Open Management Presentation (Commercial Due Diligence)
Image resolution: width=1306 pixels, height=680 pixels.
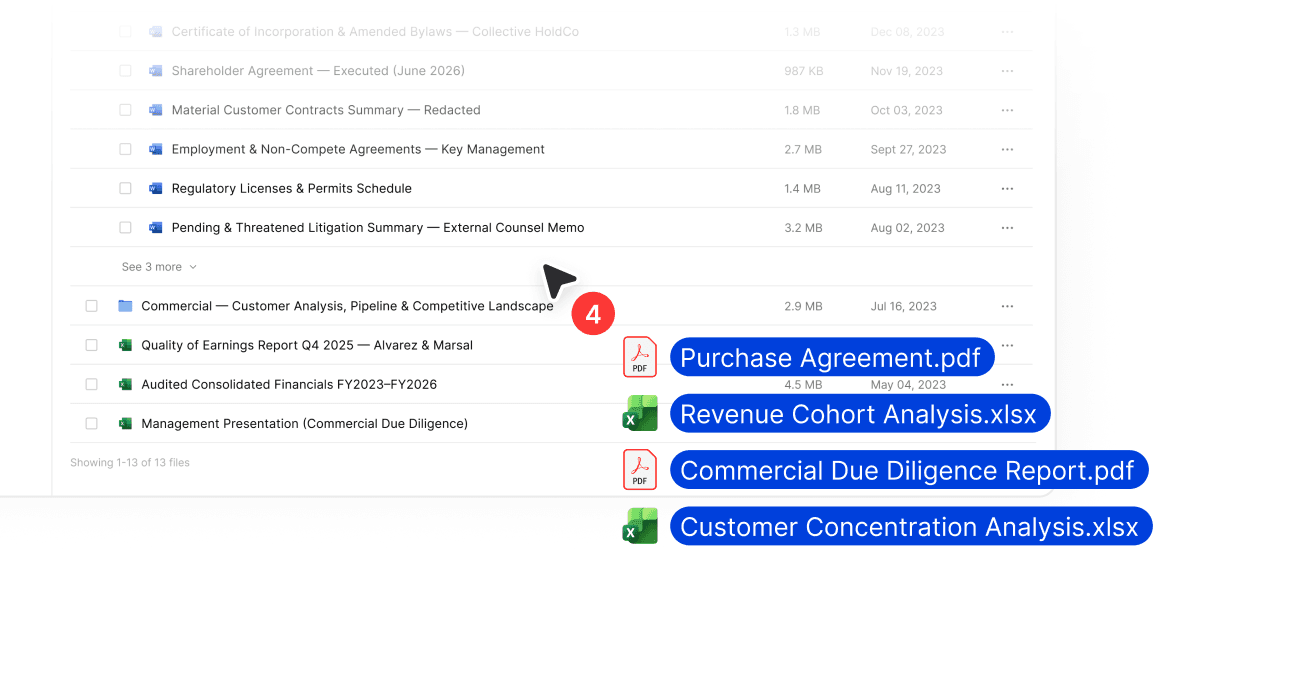tap(304, 424)
